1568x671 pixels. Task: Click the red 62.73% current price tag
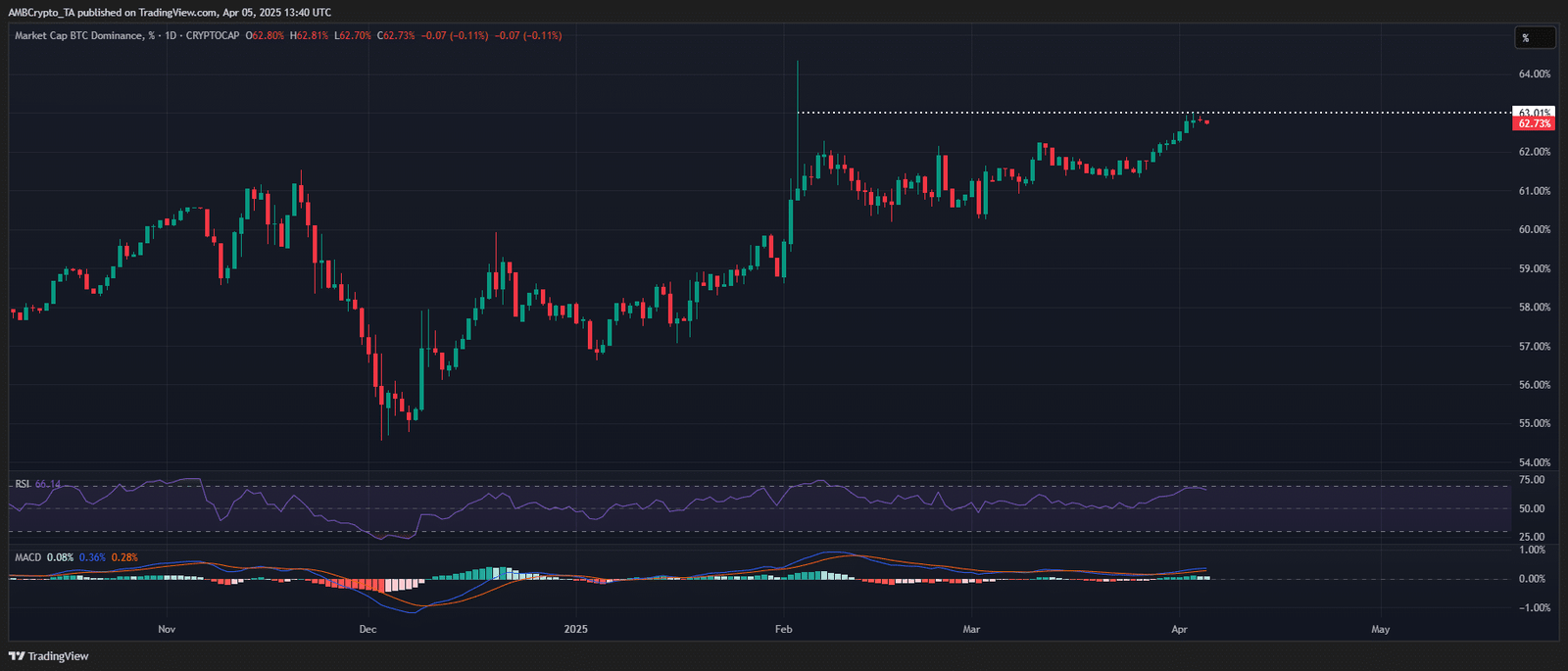1534,124
